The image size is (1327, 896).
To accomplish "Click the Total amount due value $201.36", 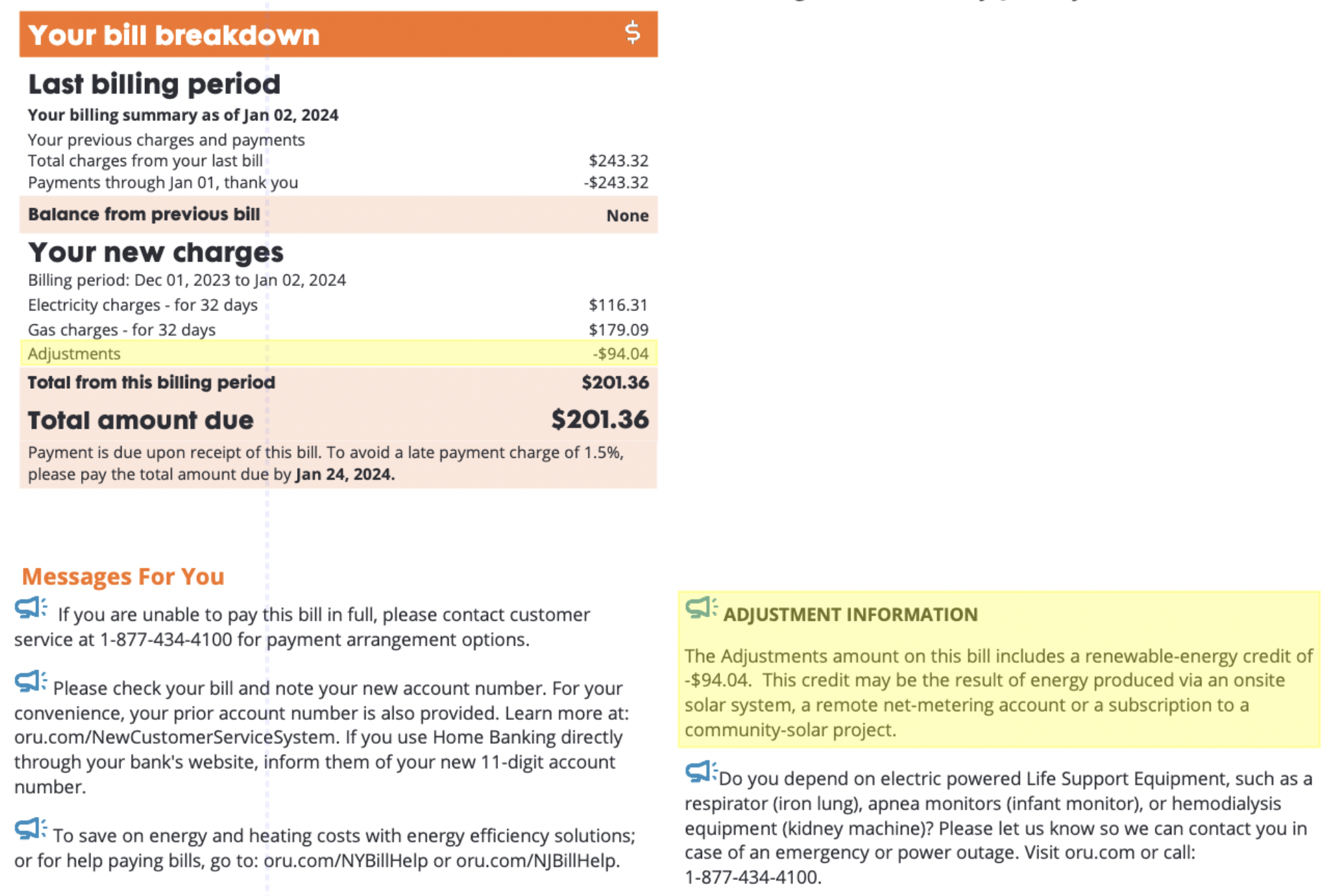I will [x=600, y=420].
